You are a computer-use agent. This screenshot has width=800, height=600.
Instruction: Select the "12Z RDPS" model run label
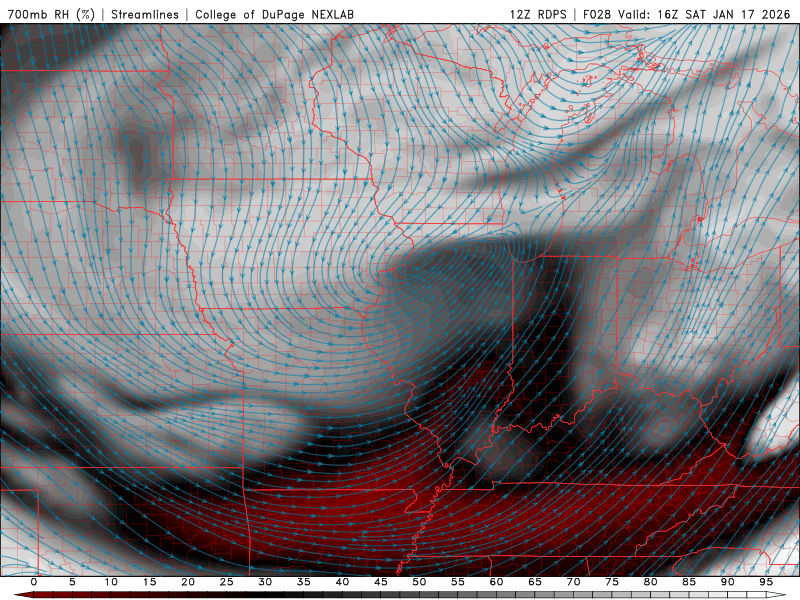click(538, 14)
